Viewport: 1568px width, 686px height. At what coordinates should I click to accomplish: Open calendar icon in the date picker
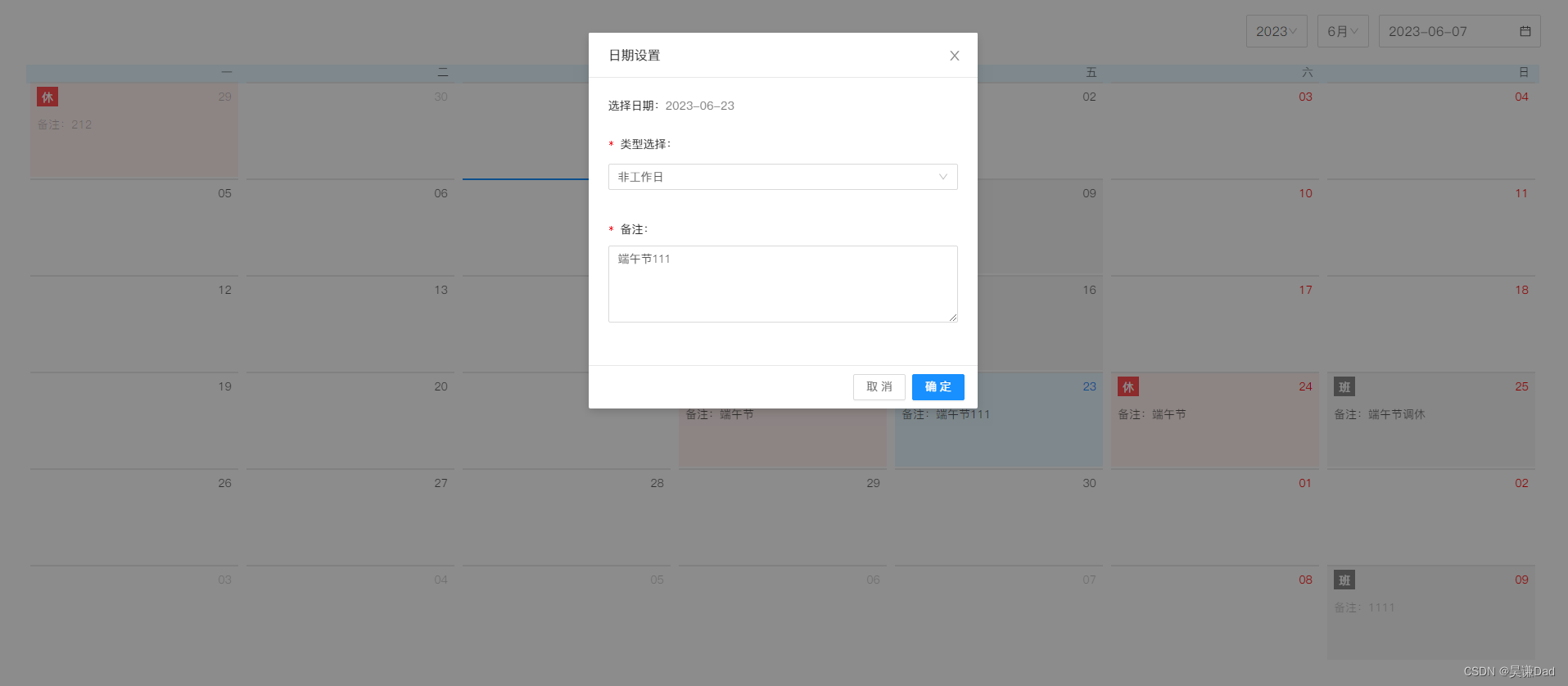tap(1525, 31)
